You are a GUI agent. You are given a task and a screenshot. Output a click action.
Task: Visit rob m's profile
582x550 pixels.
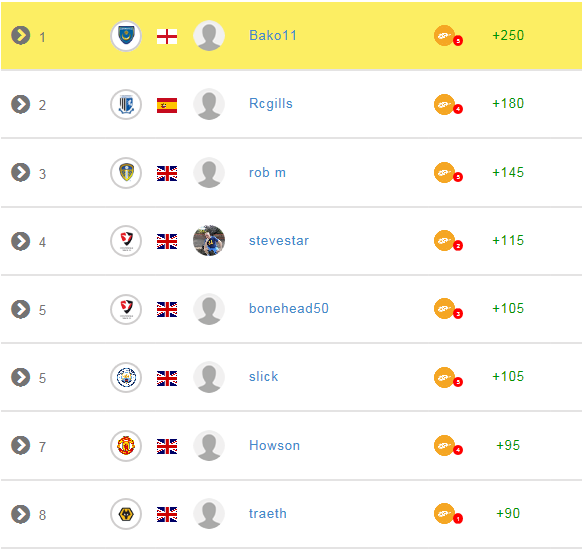267,173
